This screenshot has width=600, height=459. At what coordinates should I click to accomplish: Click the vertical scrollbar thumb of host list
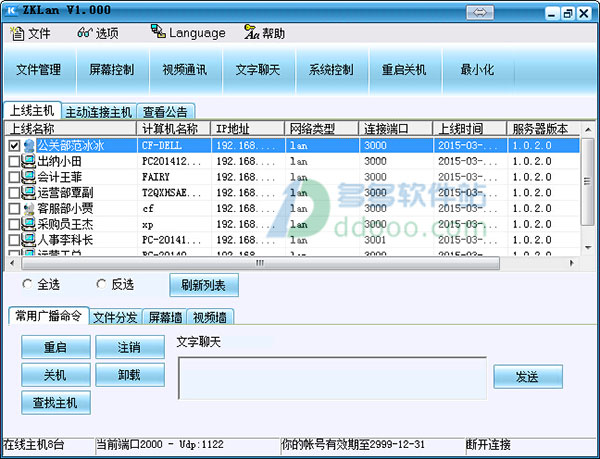[587, 181]
